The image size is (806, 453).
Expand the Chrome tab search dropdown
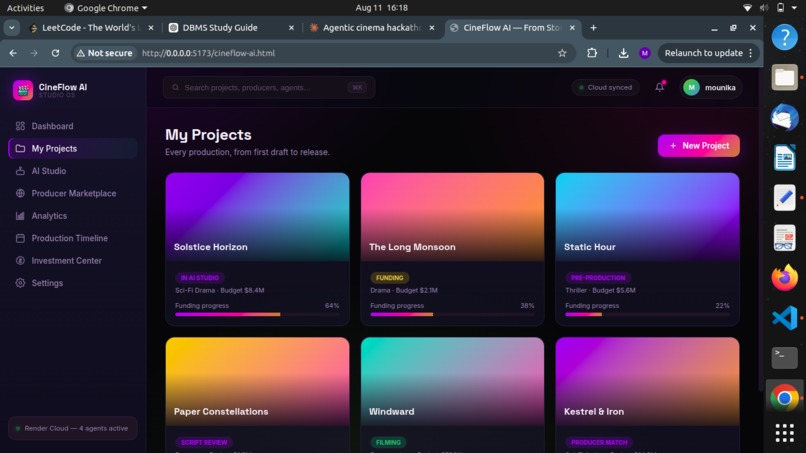click(11, 28)
